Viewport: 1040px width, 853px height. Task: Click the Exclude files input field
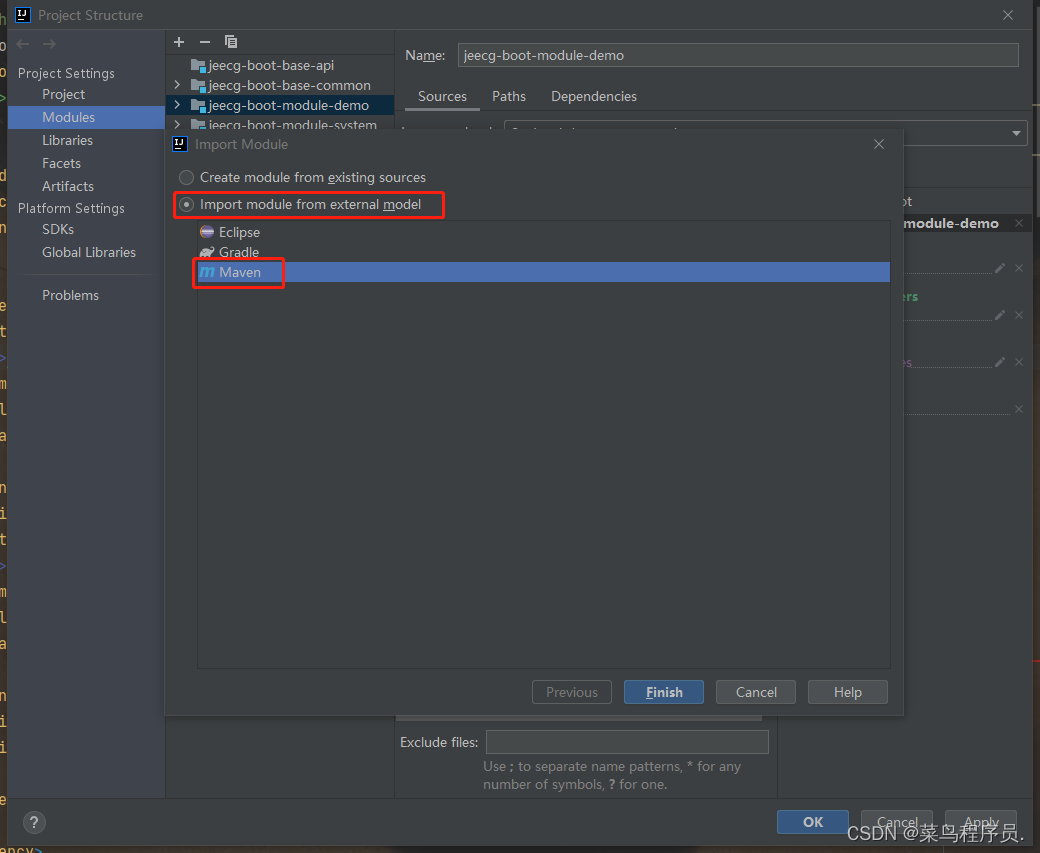click(x=627, y=742)
